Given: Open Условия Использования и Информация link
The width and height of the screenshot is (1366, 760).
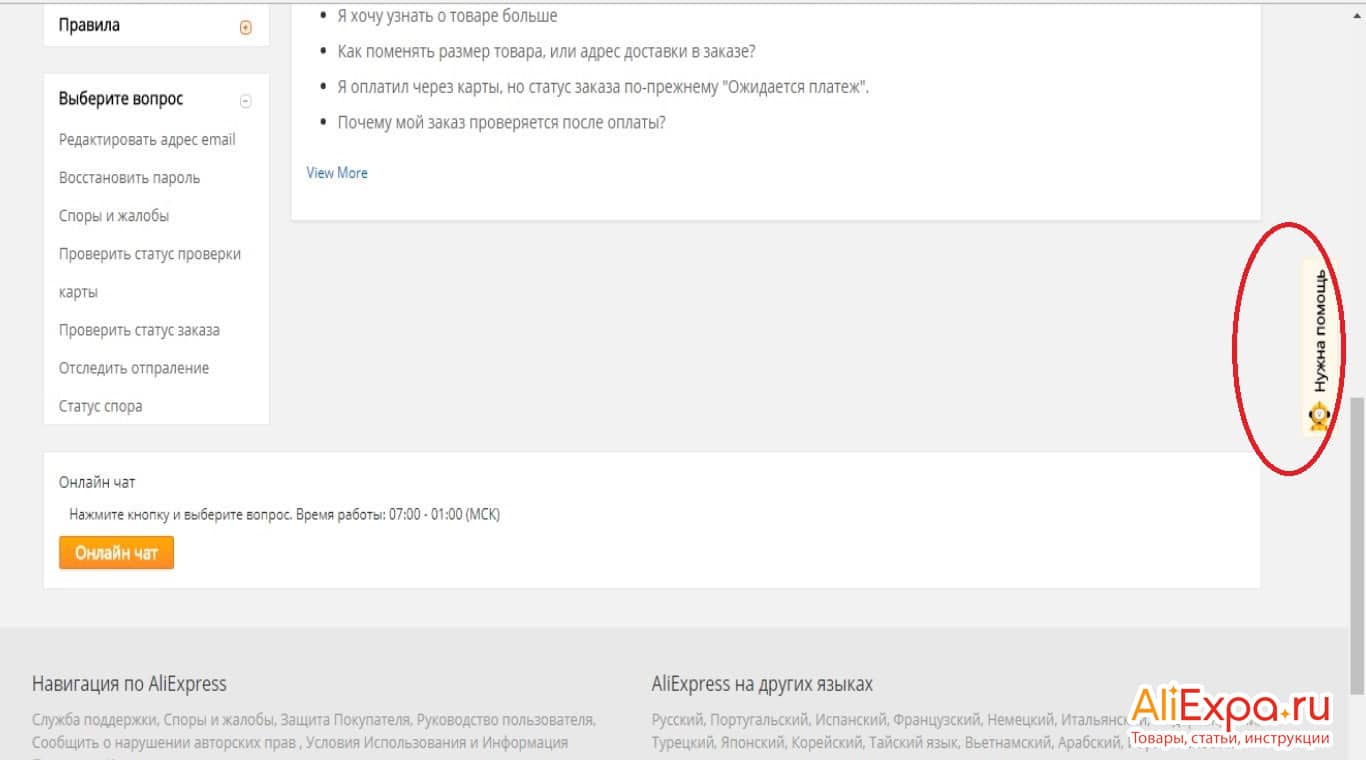Looking at the screenshot, I should [437, 743].
